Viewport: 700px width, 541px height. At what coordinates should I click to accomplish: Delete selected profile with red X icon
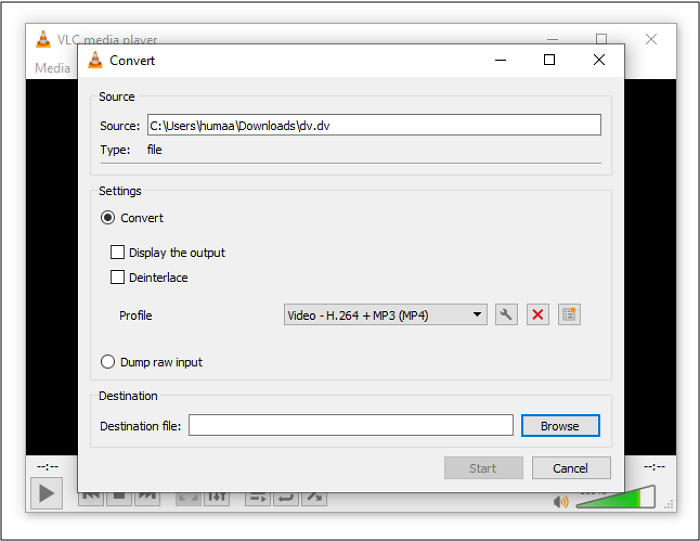[538, 315]
